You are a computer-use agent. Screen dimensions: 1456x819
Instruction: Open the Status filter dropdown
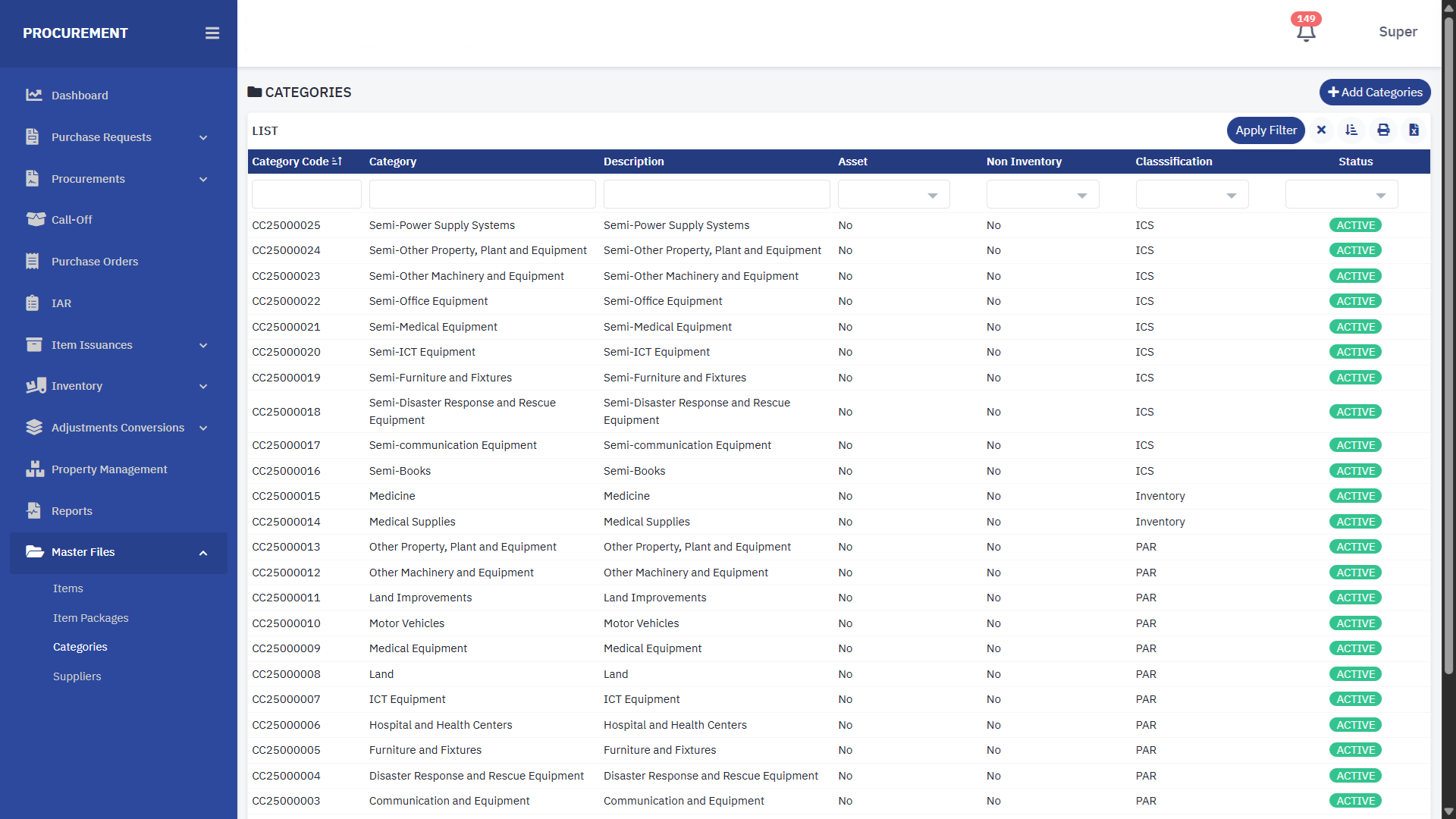point(1341,196)
